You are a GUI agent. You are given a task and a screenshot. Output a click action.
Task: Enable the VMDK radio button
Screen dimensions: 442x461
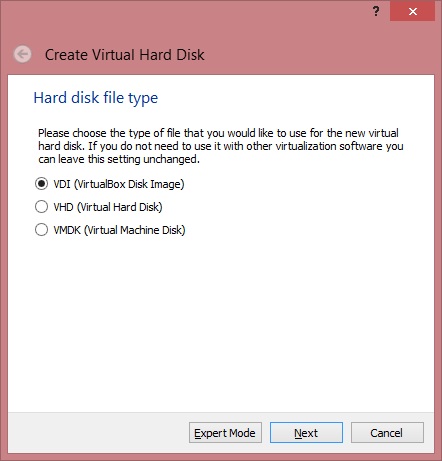[x=41, y=230]
